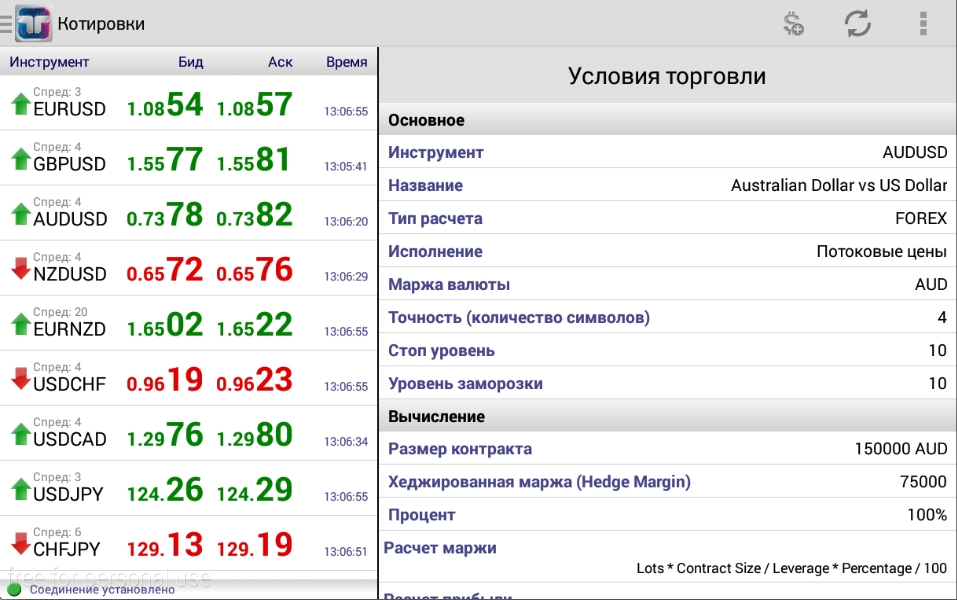Tap the add symbol dollar icon
The image size is (957, 600).
pyautogui.click(x=793, y=24)
